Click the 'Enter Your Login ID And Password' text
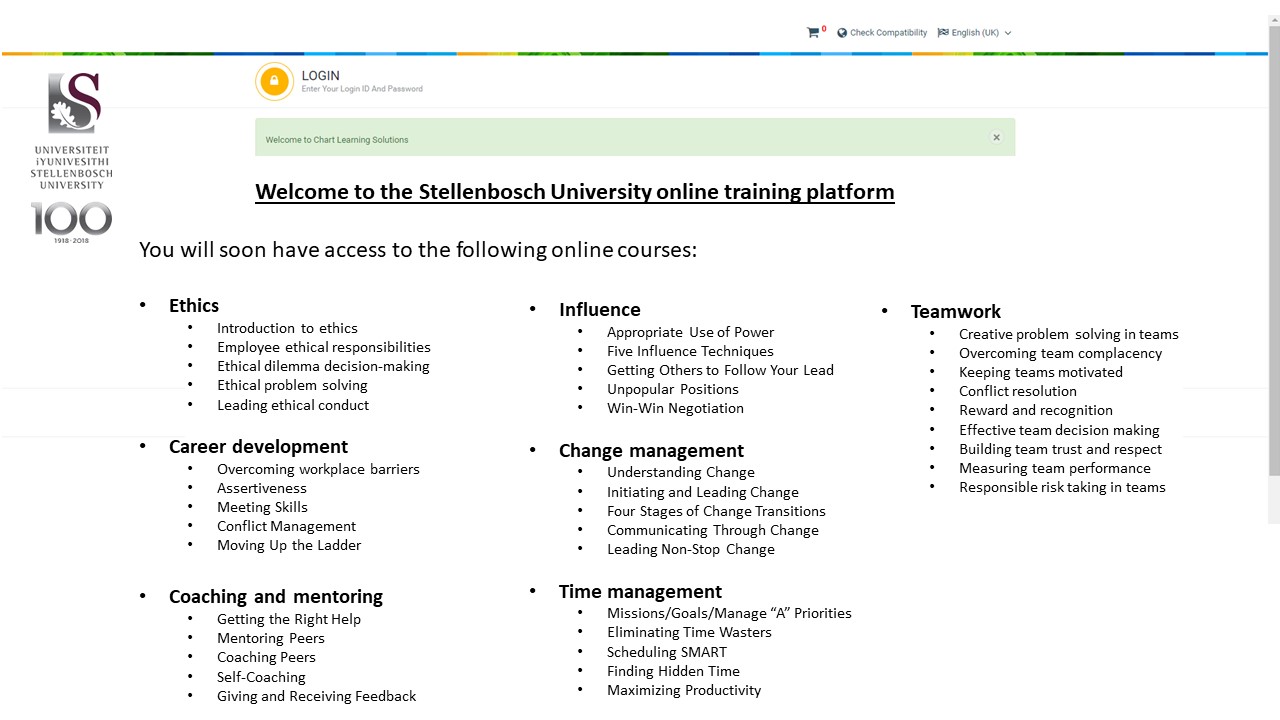Image resolution: width=1280 pixels, height=720 pixels. click(362, 89)
